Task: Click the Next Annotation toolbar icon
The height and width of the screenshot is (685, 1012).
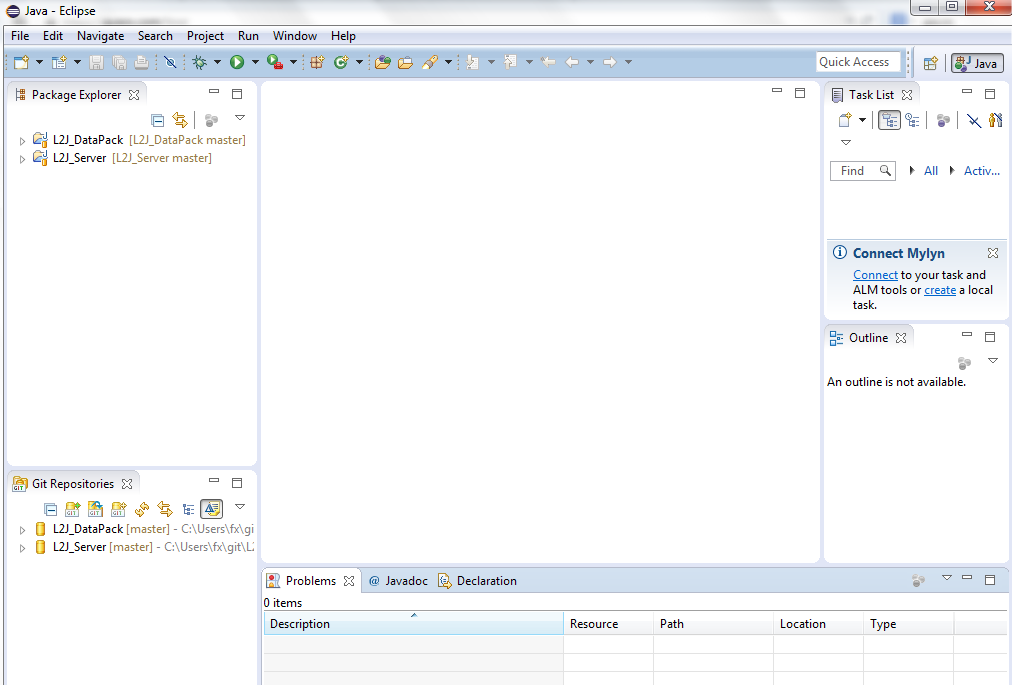Action: [472, 62]
